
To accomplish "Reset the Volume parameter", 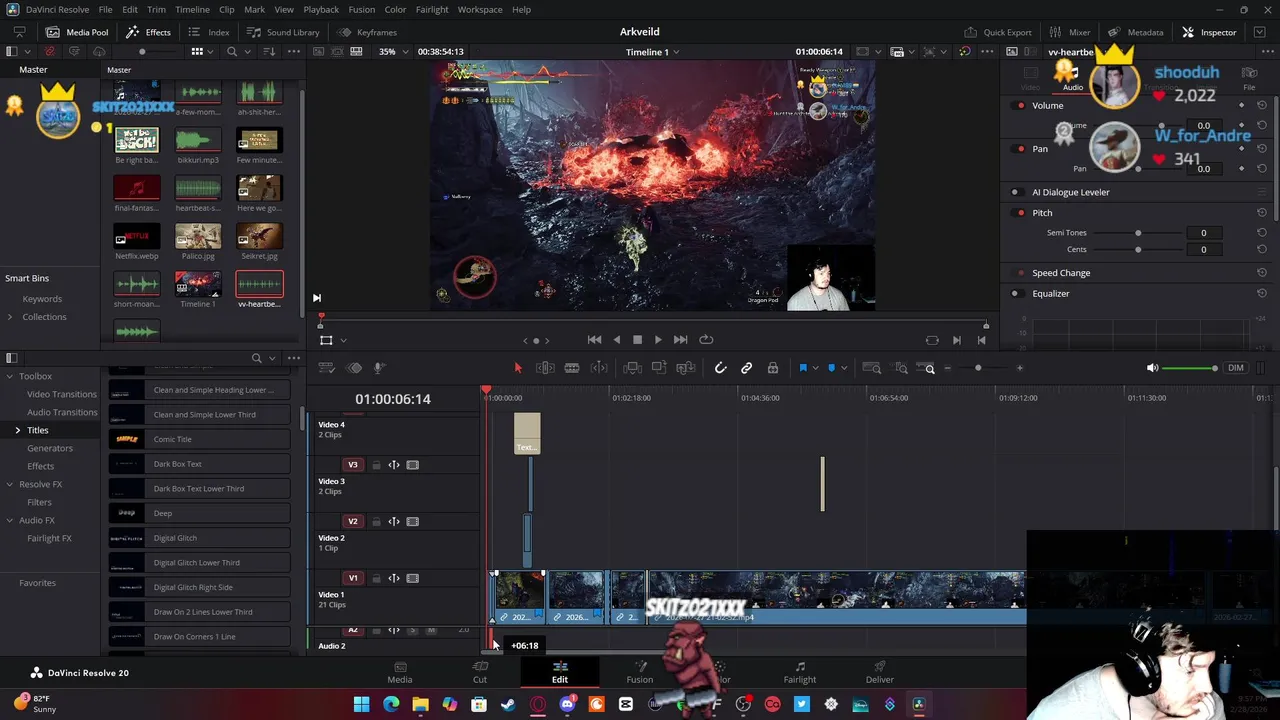I will point(1262,105).
